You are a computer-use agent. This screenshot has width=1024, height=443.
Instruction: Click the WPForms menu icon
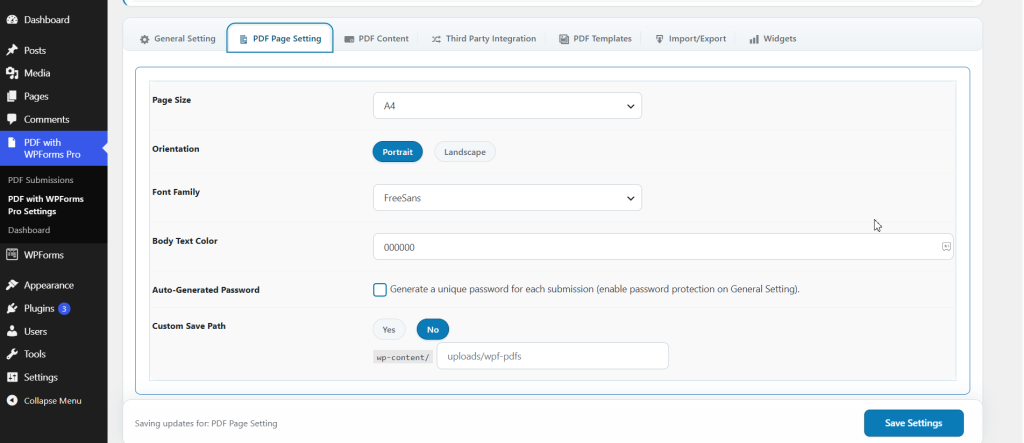coord(12,255)
